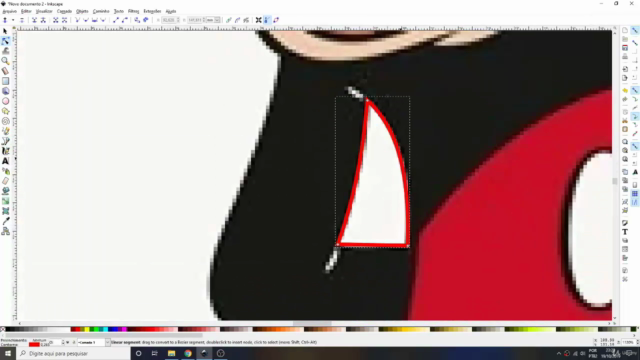640x360 pixels.
Task: Select the Connector diagram tool
Action: [5, 231]
